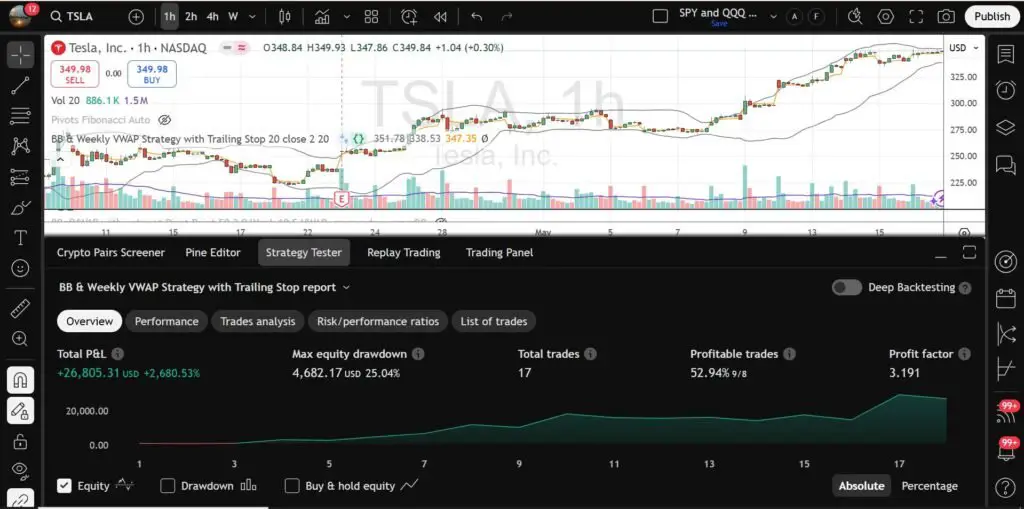Open the indicators menu
Screen dimensions: 1024x509
[322, 17]
